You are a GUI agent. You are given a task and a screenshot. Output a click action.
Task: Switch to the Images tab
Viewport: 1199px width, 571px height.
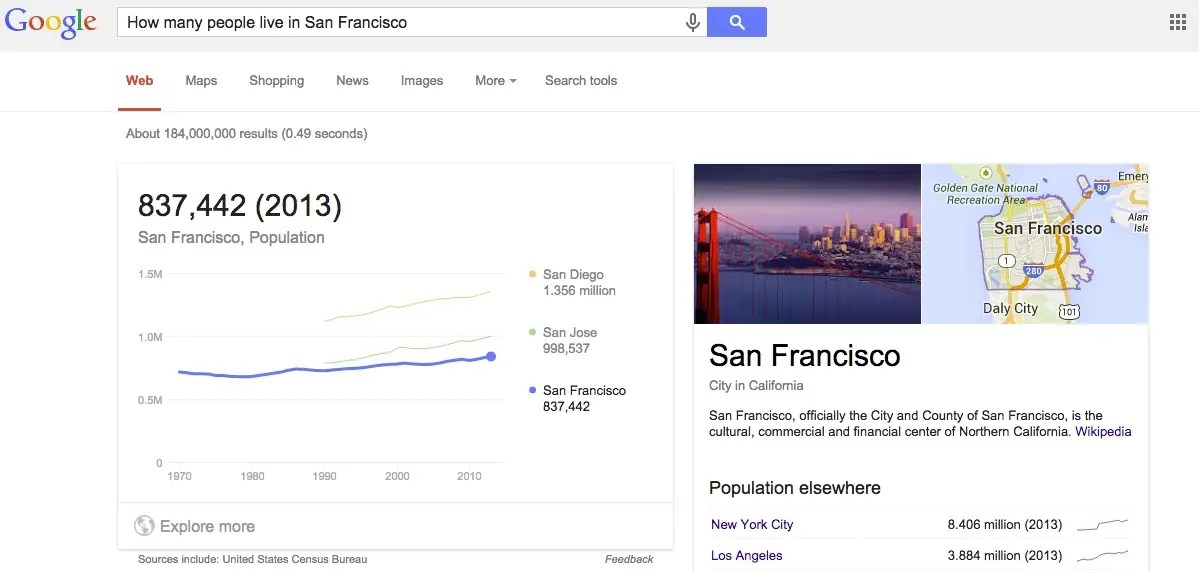[x=422, y=80]
